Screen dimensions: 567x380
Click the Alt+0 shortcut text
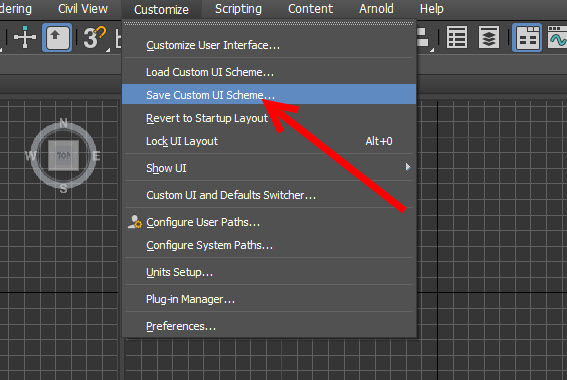pos(379,141)
